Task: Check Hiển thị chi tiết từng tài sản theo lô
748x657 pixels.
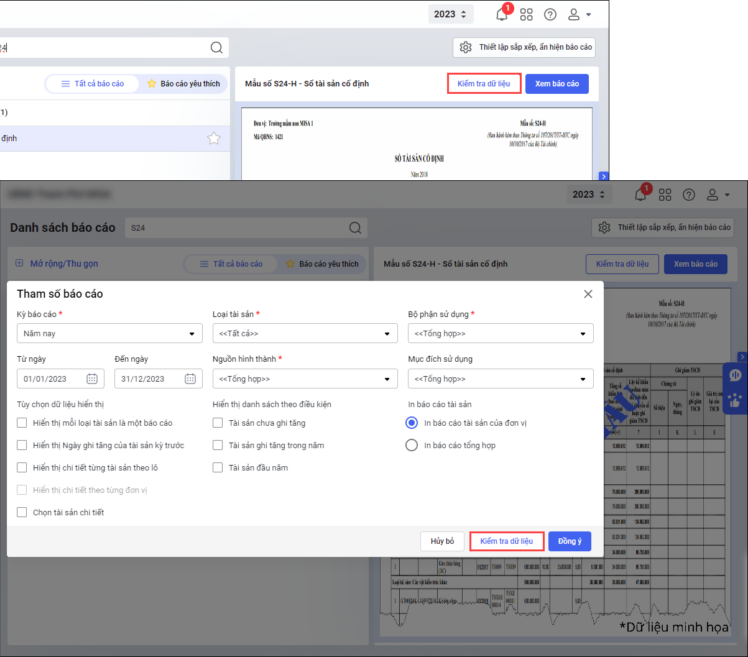Action: click(22, 468)
